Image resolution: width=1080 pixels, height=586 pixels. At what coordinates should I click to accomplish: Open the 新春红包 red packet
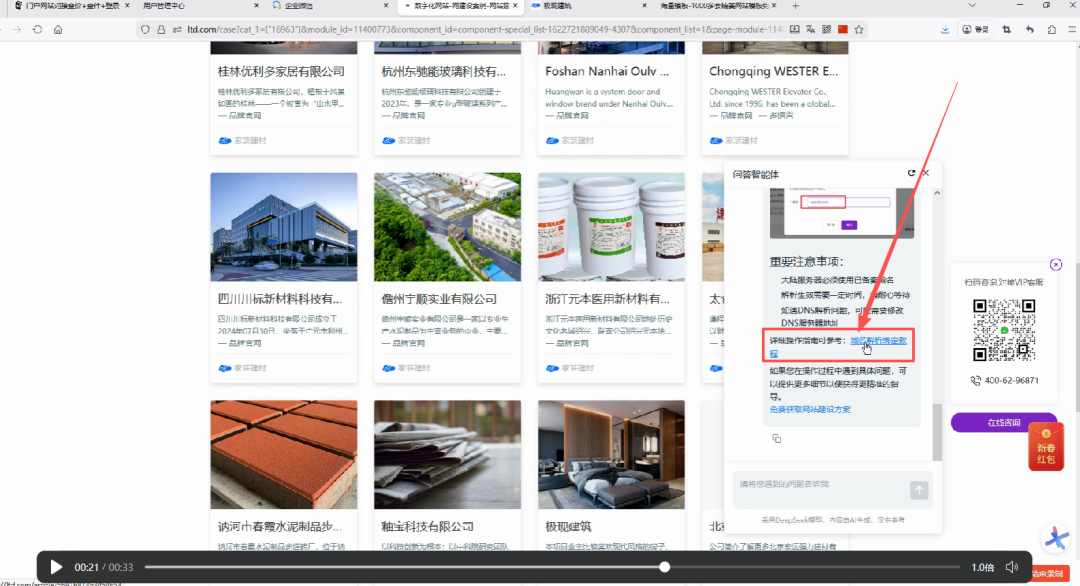pos(1046,447)
